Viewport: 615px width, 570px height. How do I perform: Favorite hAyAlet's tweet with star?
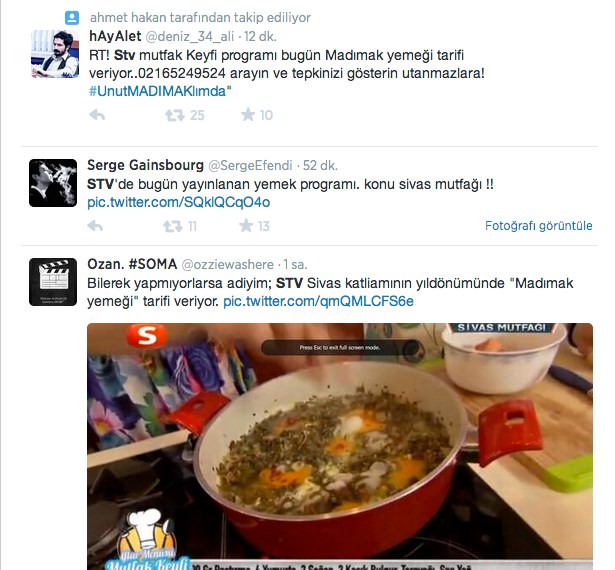coord(247,115)
